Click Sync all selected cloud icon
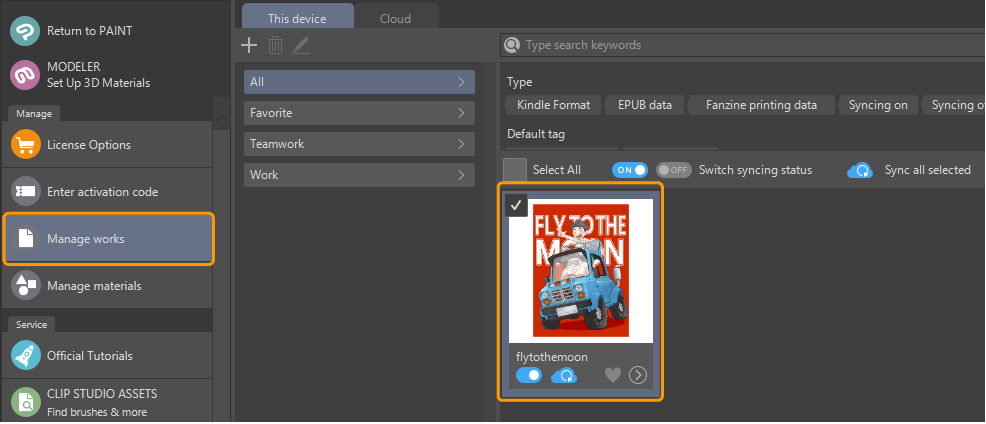The width and height of the screenshot is (986, 424). tap(860, 170)
